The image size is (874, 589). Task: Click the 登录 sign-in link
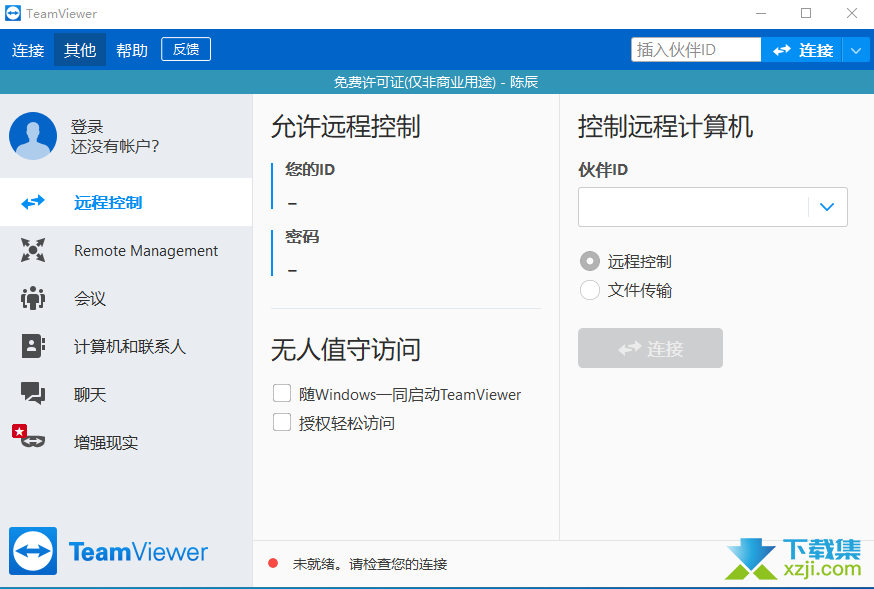point(87,126)
